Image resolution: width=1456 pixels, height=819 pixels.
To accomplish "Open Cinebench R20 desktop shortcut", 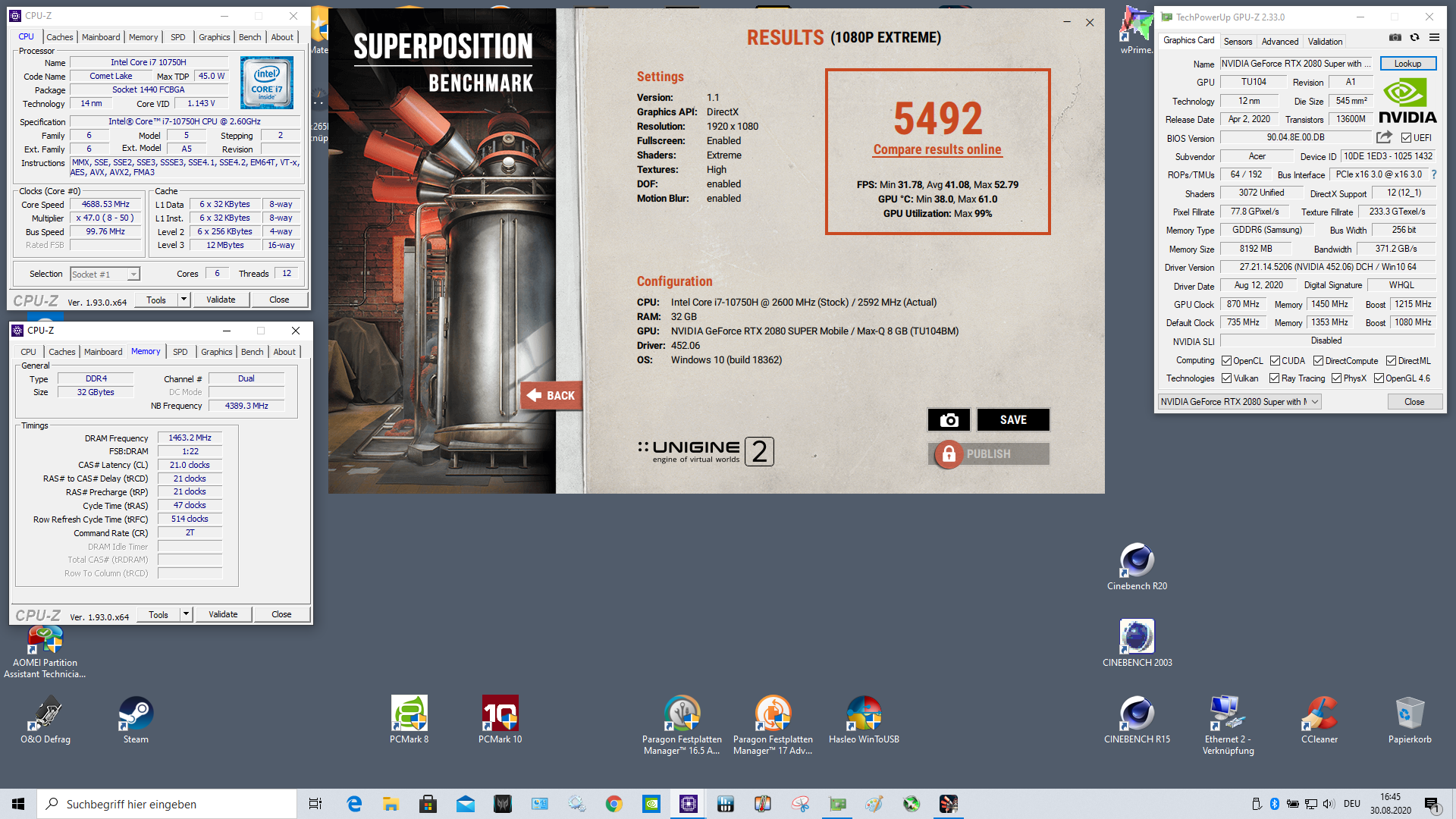I will pos(1137,567).
